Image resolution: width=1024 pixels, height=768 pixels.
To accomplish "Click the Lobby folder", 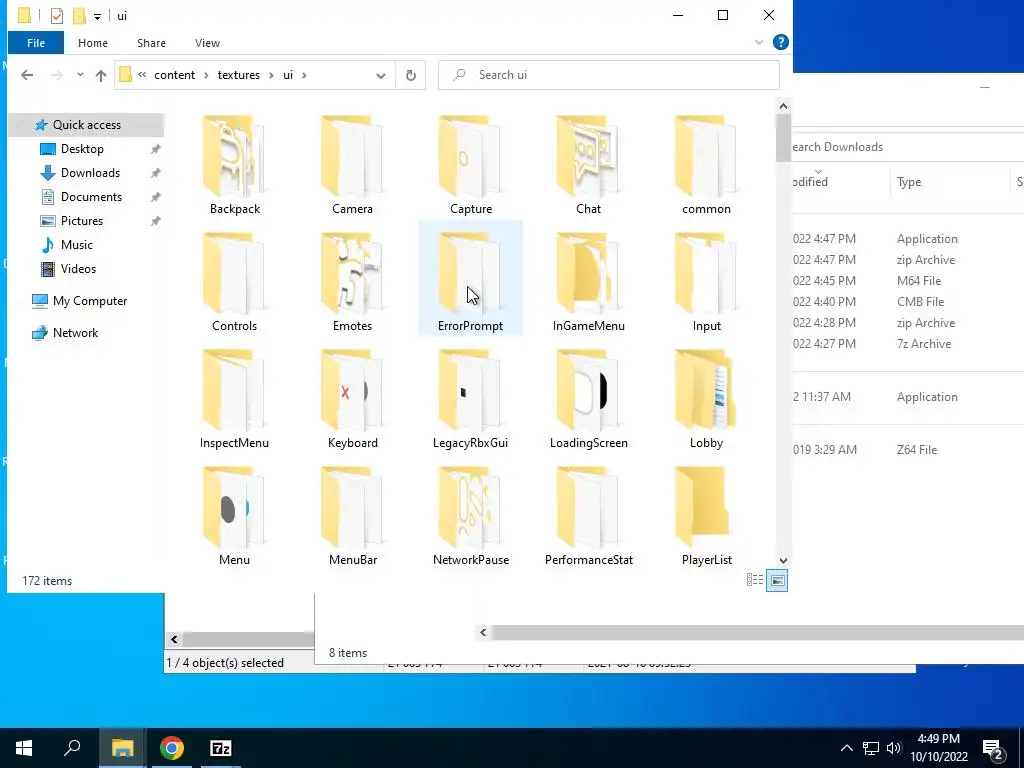I will pos(706,400).
